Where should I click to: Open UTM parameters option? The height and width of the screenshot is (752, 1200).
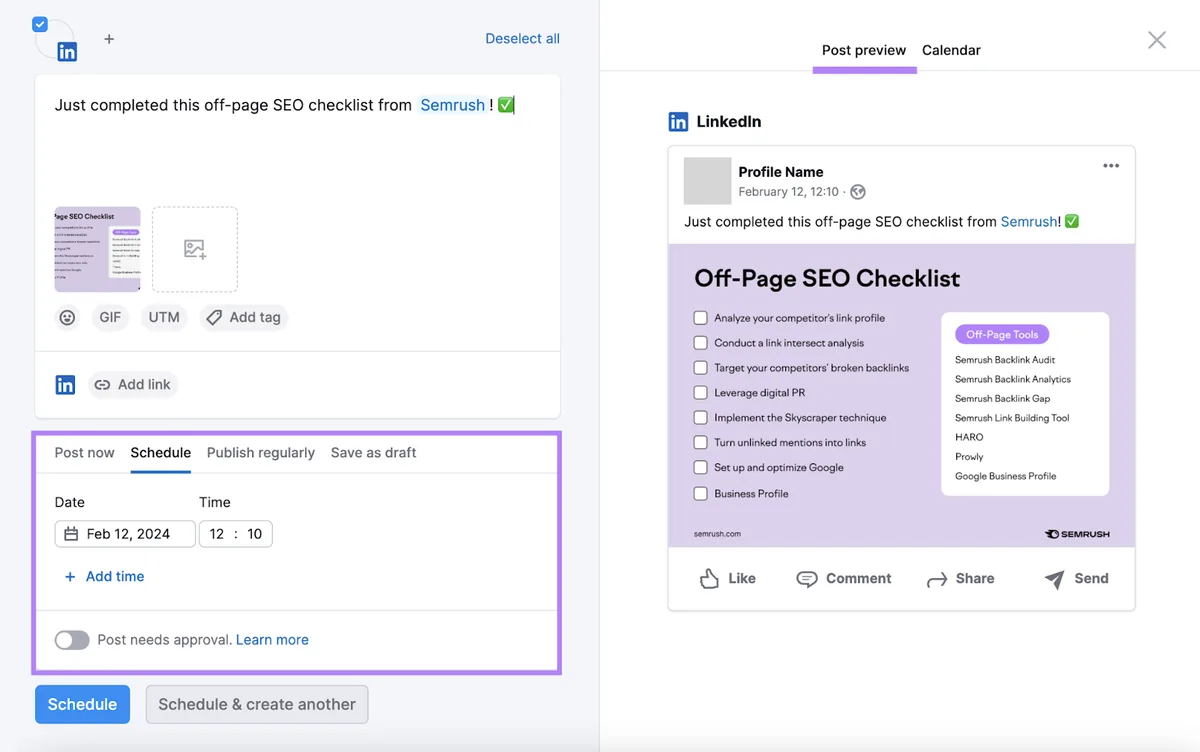[164, 317]
